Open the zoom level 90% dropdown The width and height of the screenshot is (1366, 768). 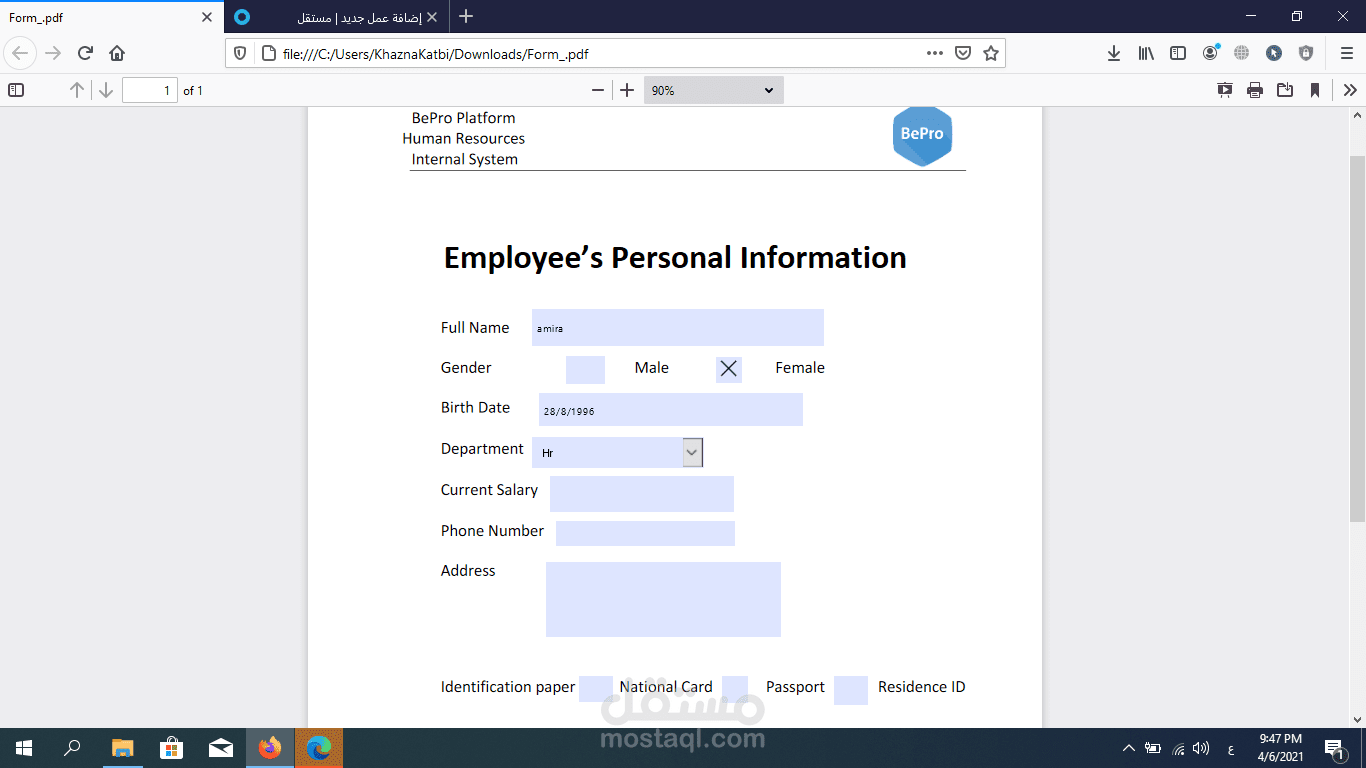(x=713, y=90)
